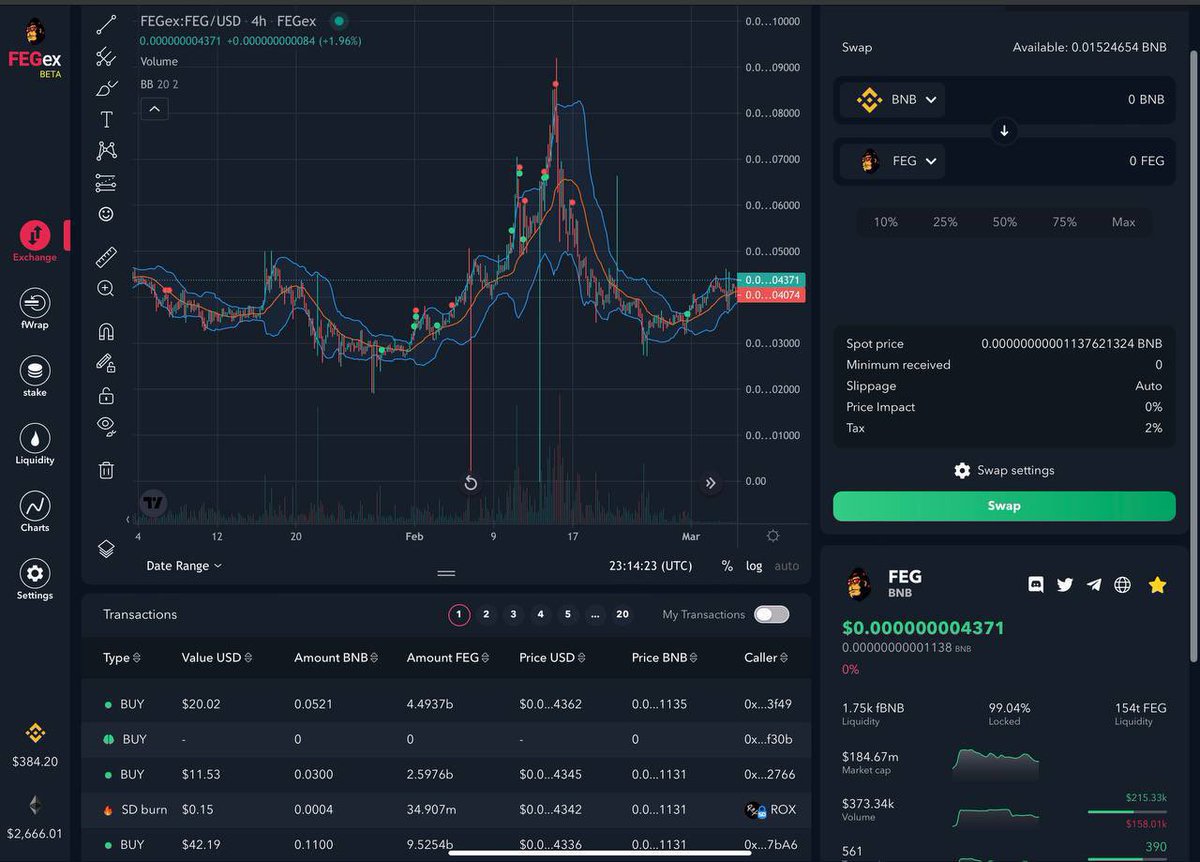The width and height of the screenshot is (1200, 862).
Task: Open the FEG token selector dropdown
Action: click(x=893, y=161)
